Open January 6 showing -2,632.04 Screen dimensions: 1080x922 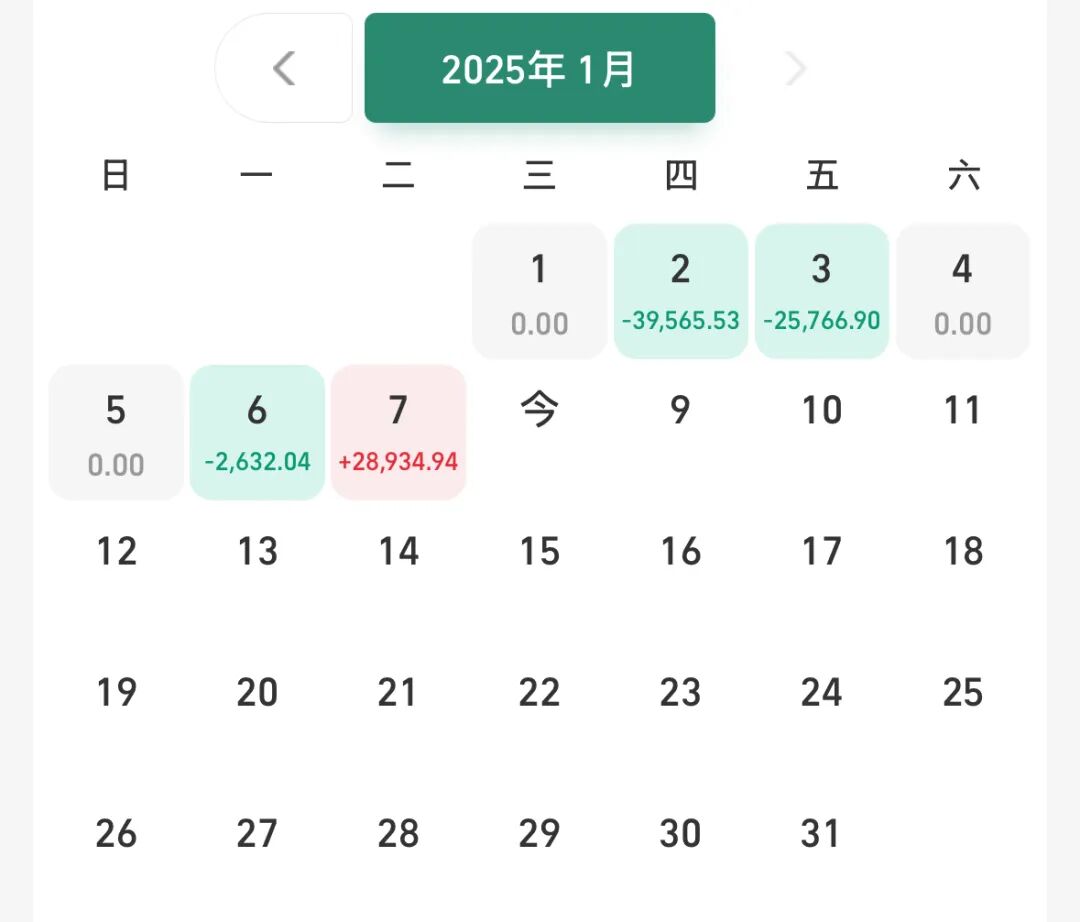click(x=257, y=432)
